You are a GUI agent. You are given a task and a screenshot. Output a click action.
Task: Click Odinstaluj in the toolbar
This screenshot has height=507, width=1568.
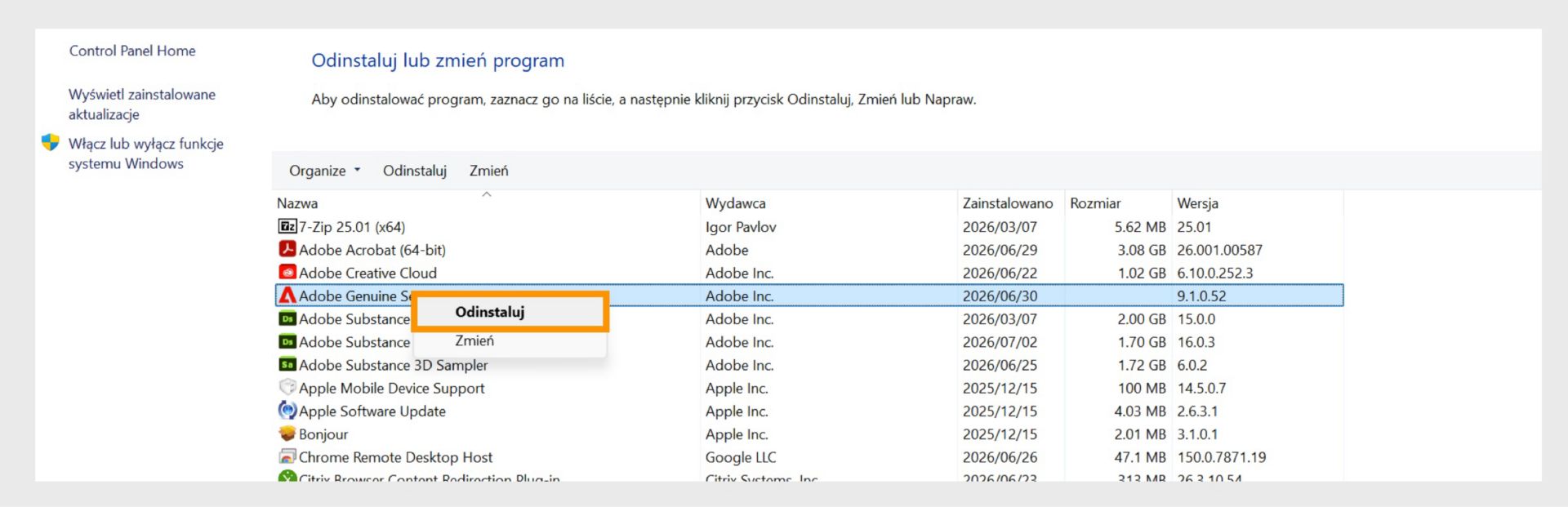tap(415, 171)
